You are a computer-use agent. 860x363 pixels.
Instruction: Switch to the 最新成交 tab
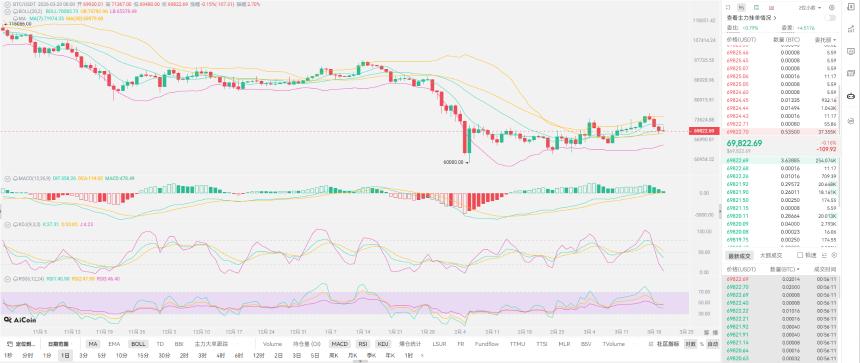coord(739,256)
